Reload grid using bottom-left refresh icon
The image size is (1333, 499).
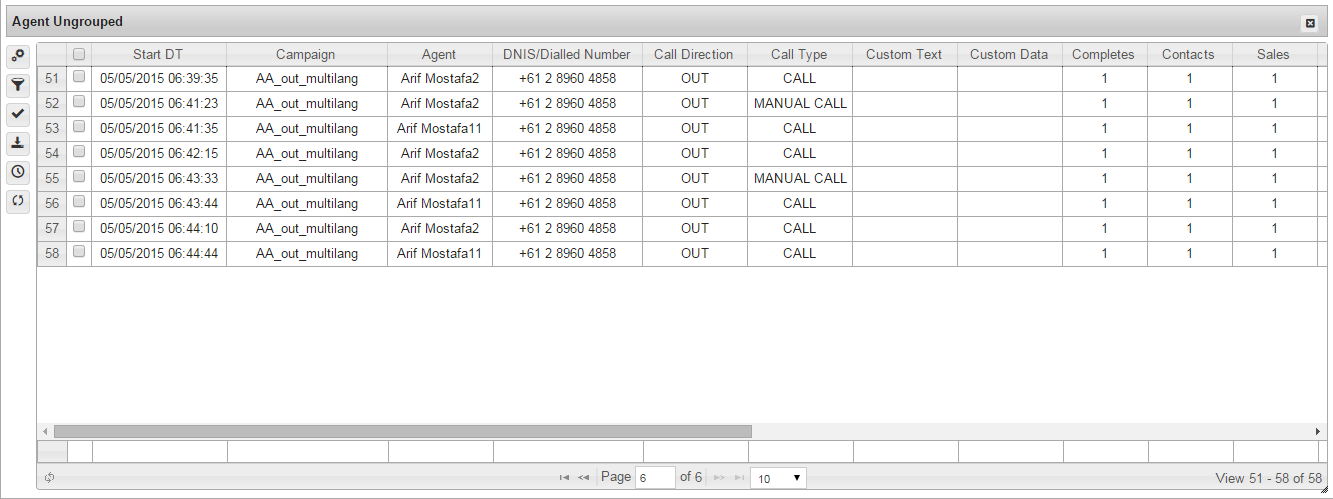pyautogui.click(x=49, y=478)
